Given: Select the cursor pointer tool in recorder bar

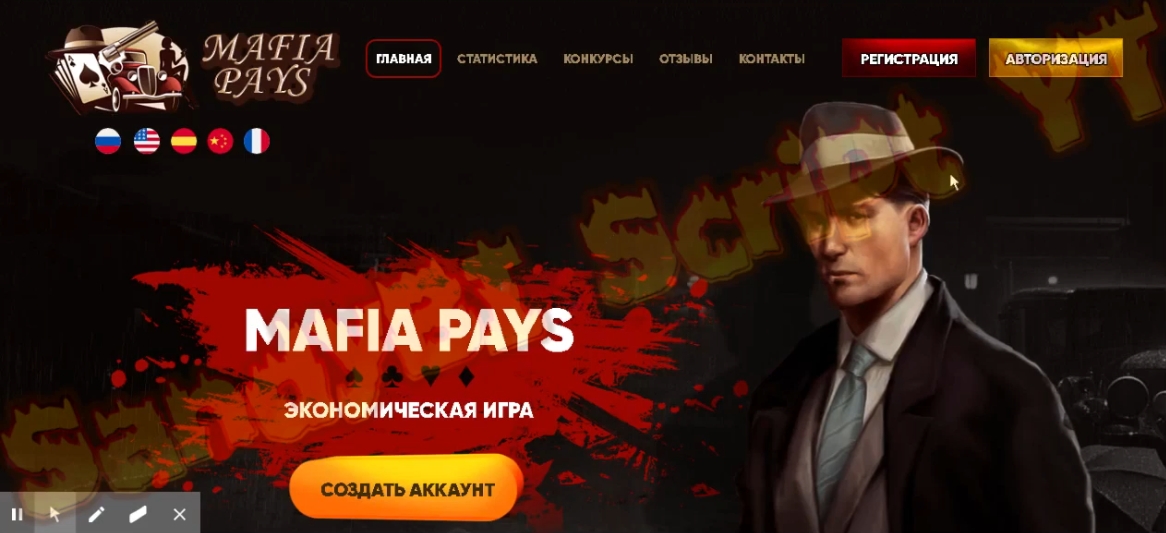Looking at the screenshot, I should pos(55,514).
